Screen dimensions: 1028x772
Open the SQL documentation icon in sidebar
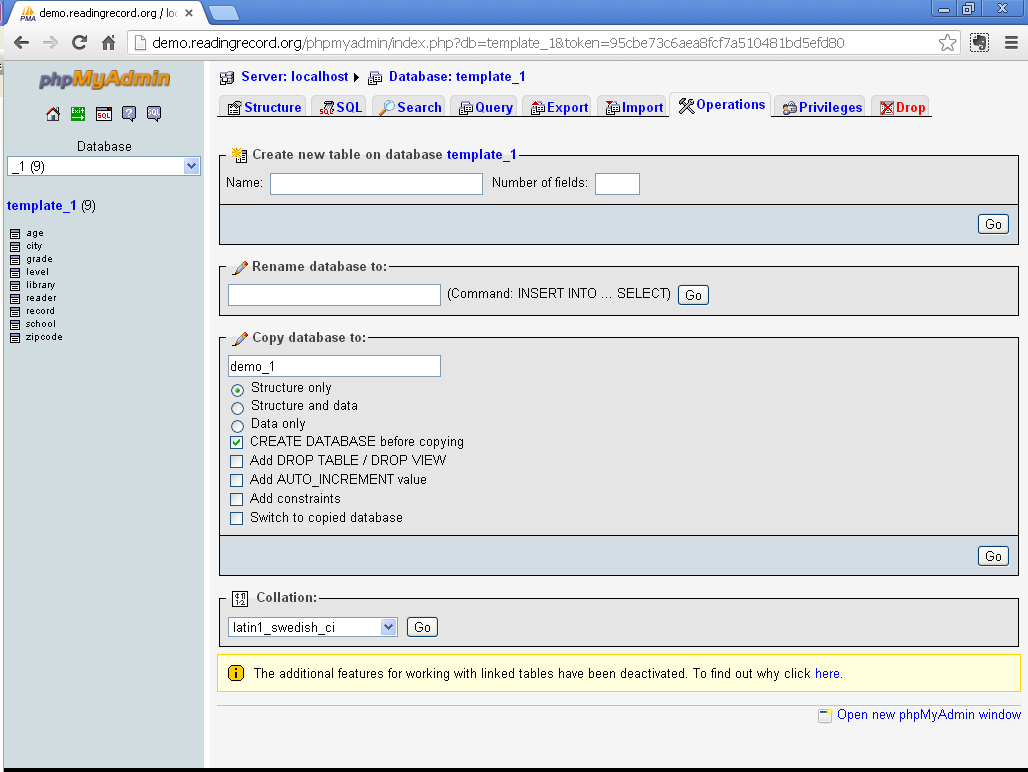[154, 114]
